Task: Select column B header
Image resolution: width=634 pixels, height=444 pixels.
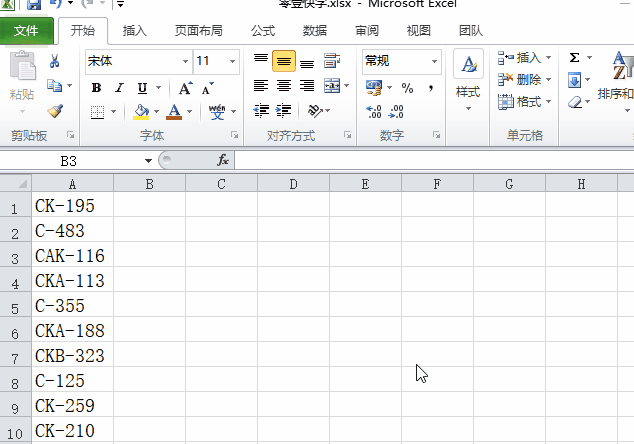Action: point(150,184)
